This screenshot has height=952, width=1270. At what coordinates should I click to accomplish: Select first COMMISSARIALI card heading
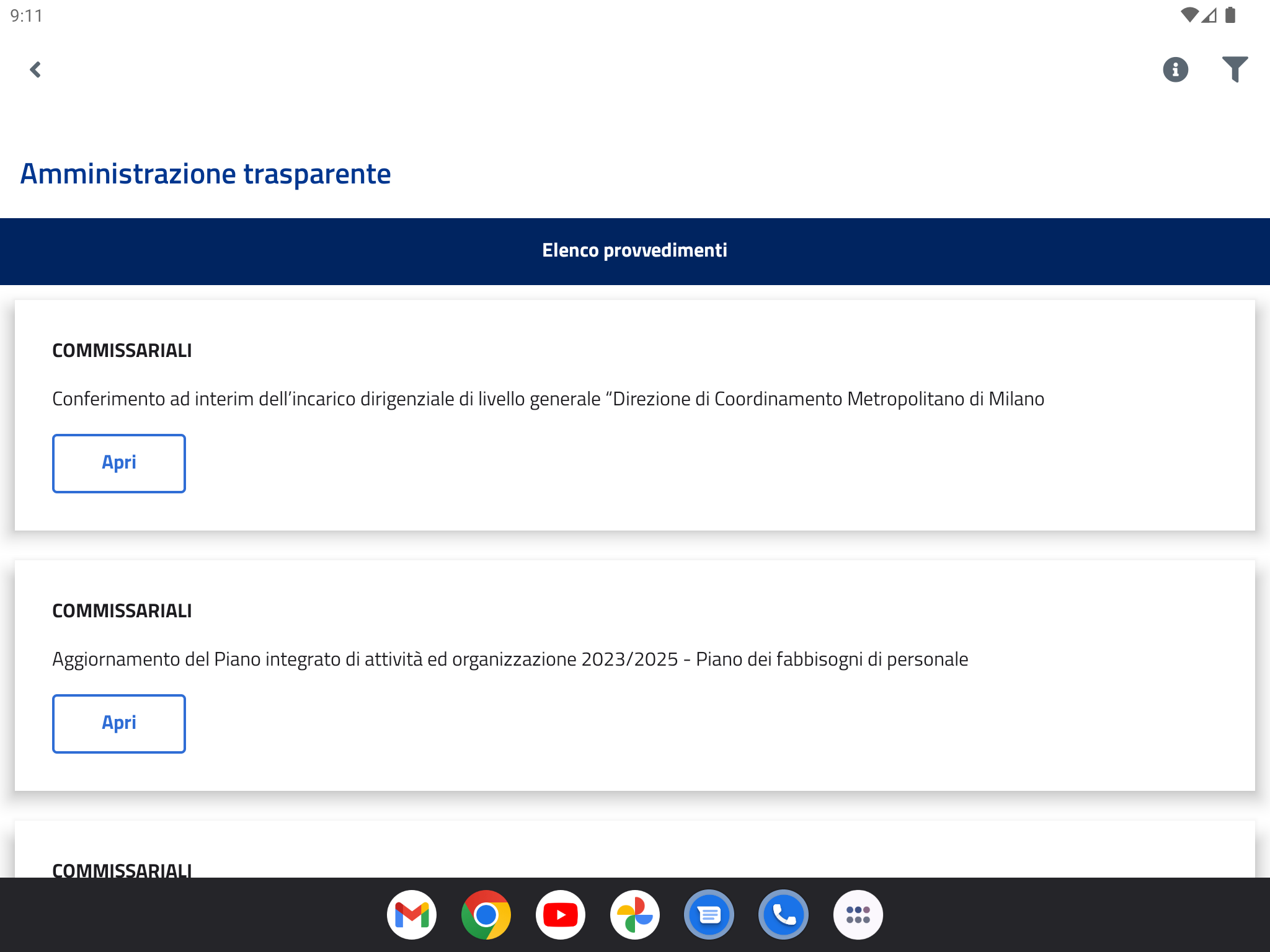[122, 351]
